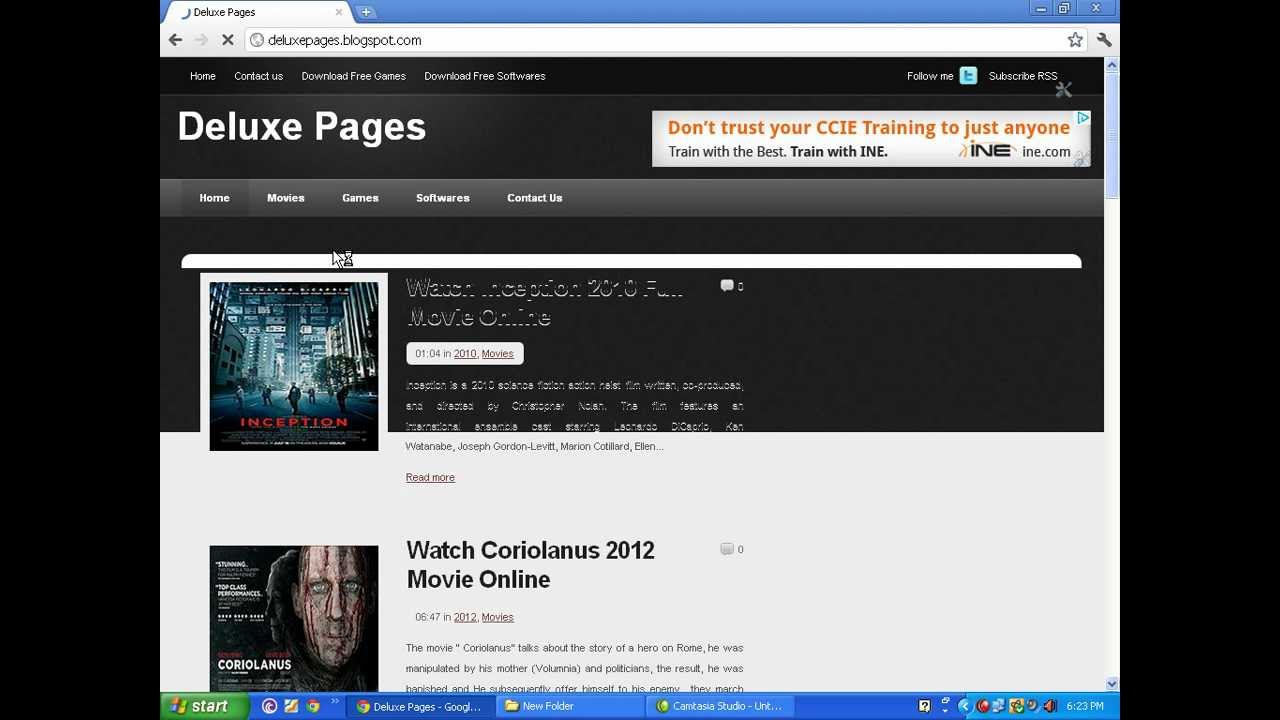Click the help question mark tray icon
This screenshot has width=1280, height=720.
(x=924, y=706)
